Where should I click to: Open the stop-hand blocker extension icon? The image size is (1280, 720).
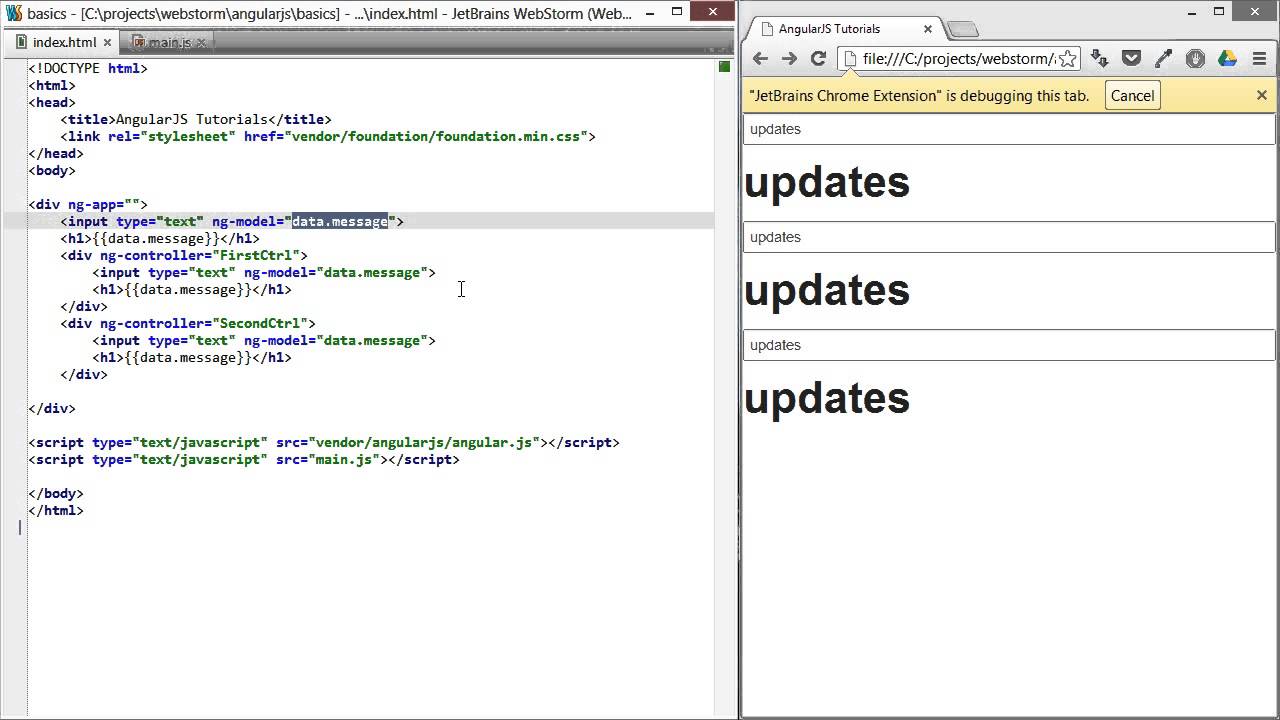pos(1195,59)
